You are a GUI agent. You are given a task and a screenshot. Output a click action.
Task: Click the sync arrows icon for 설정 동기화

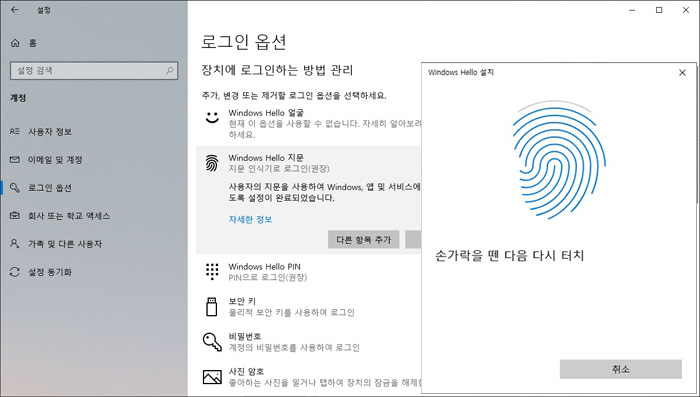[15, 272]
